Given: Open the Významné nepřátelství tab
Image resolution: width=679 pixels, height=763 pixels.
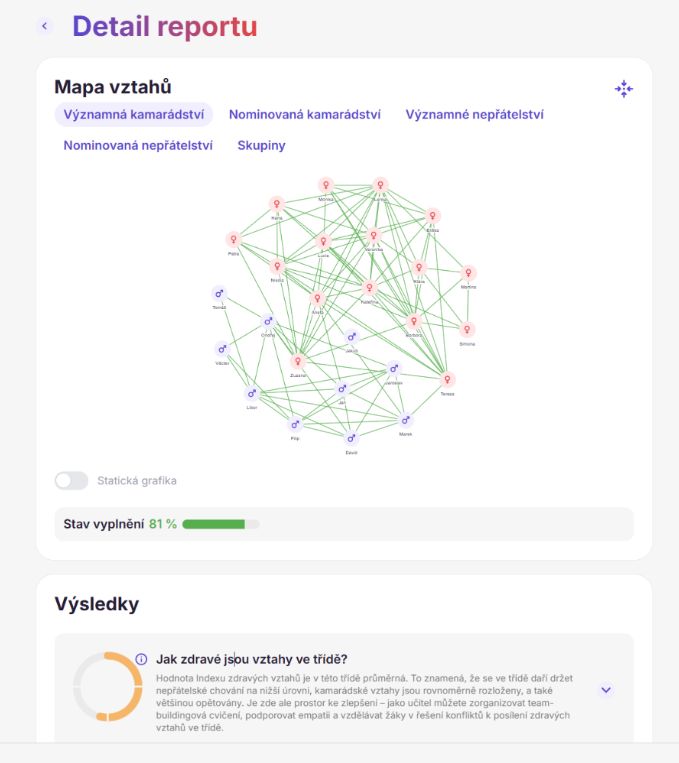Looking at the screenshot, I should click(475, 115).
